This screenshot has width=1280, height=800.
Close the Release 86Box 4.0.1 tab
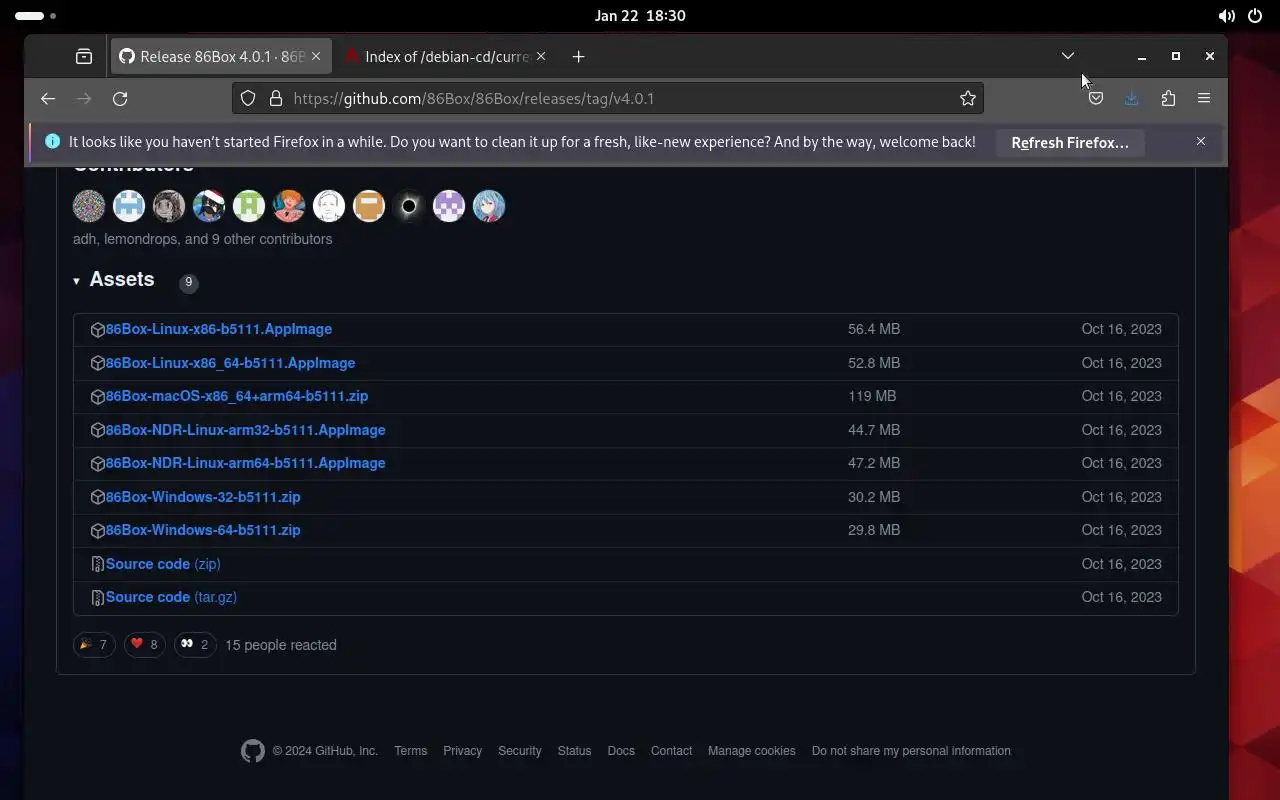pyautogui.click(x=316, y=57)
